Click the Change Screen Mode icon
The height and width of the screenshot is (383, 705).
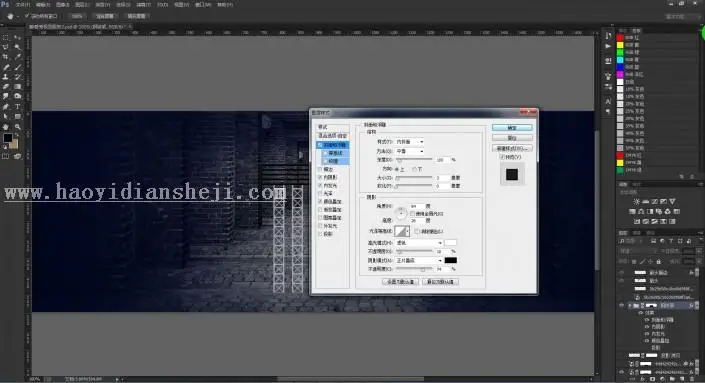tap(18, 156)
